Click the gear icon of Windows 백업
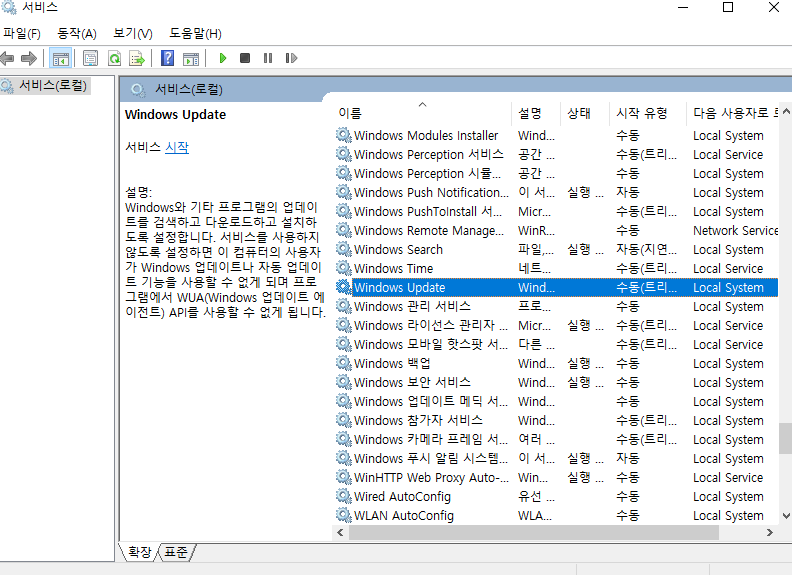Screen dimensions: 792x575 344,363
